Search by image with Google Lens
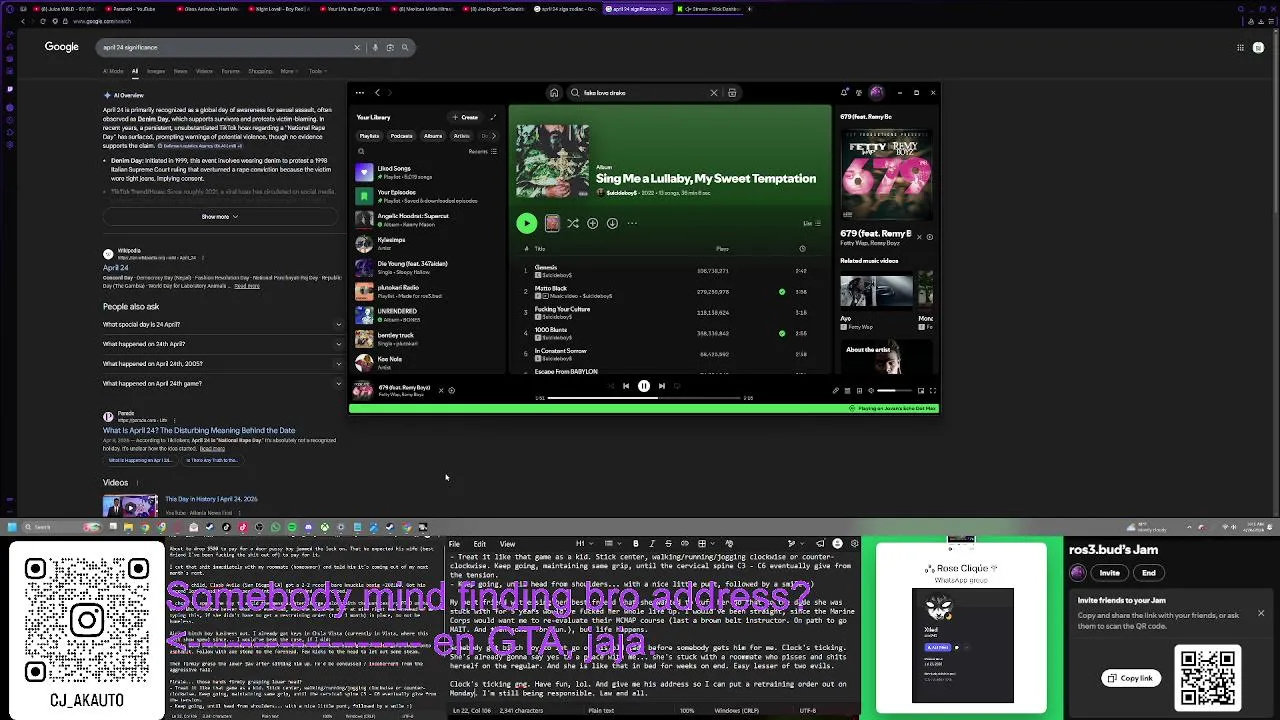Viewport: 1280px width, 720px height. [390, 47]
